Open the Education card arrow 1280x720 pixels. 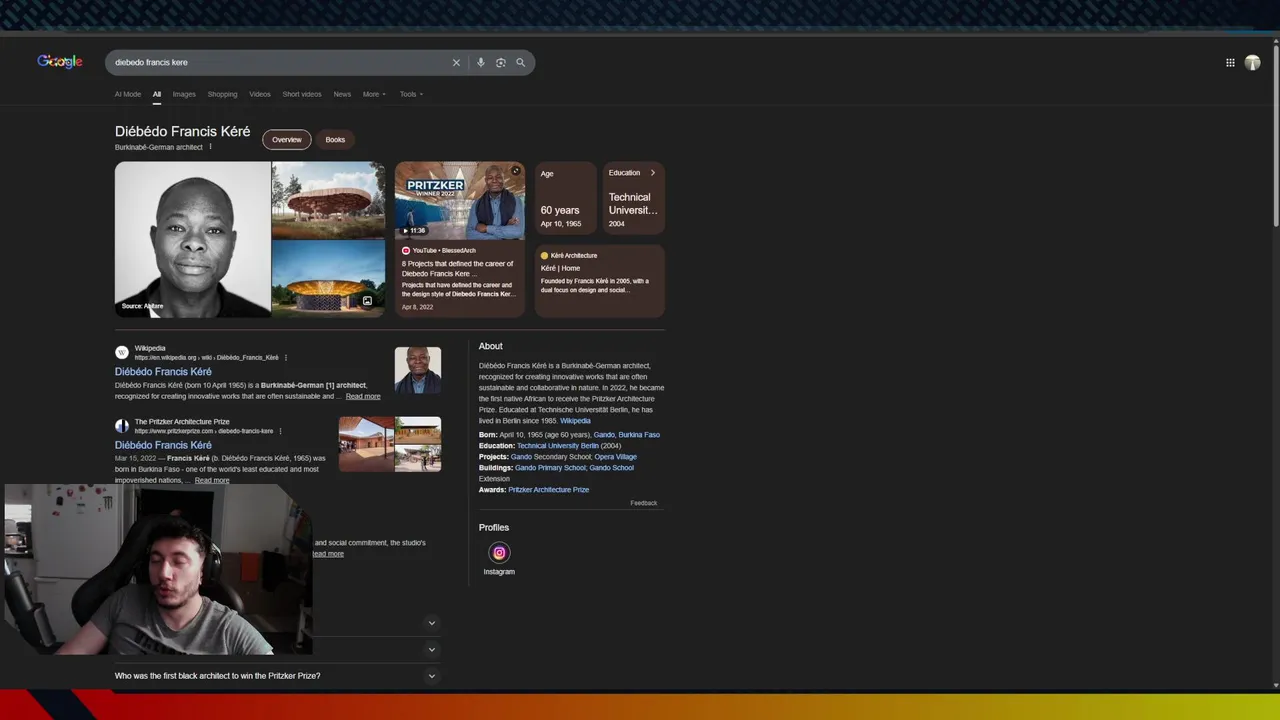tap(653, 173)
